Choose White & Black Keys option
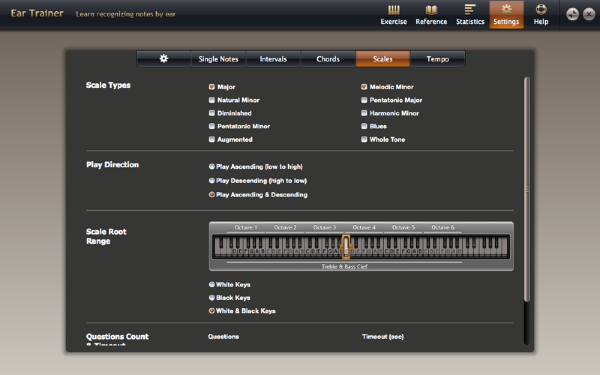Image resolution: width=600 pixels, height=375 pixels. click(x=212, y=311)
